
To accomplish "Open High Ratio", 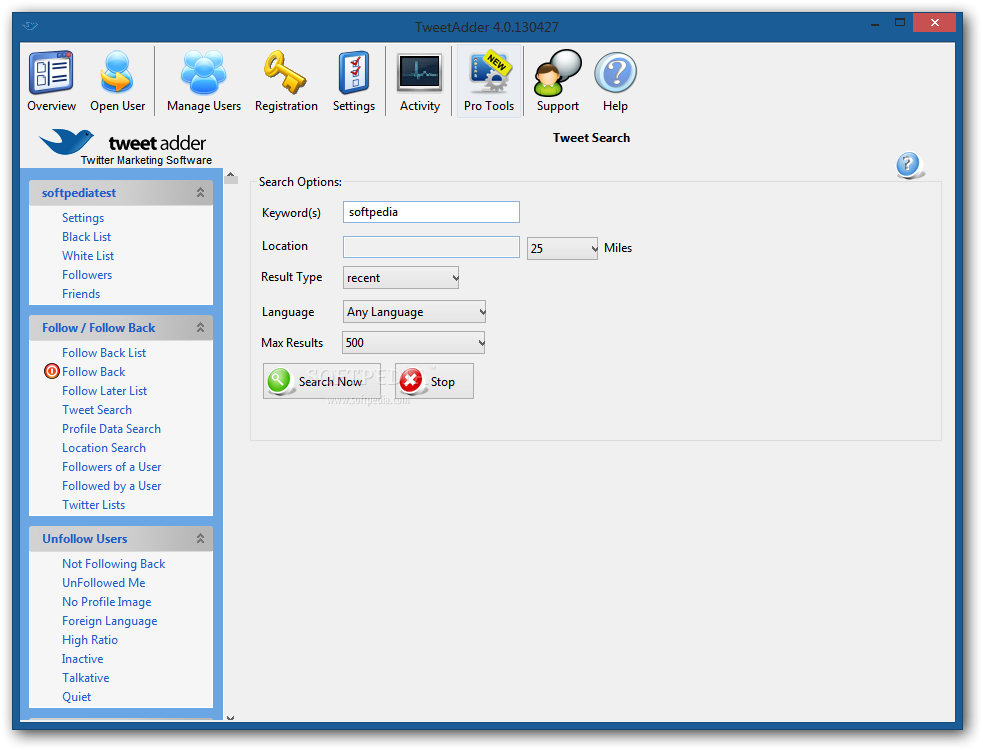I will tap(90, 640).
